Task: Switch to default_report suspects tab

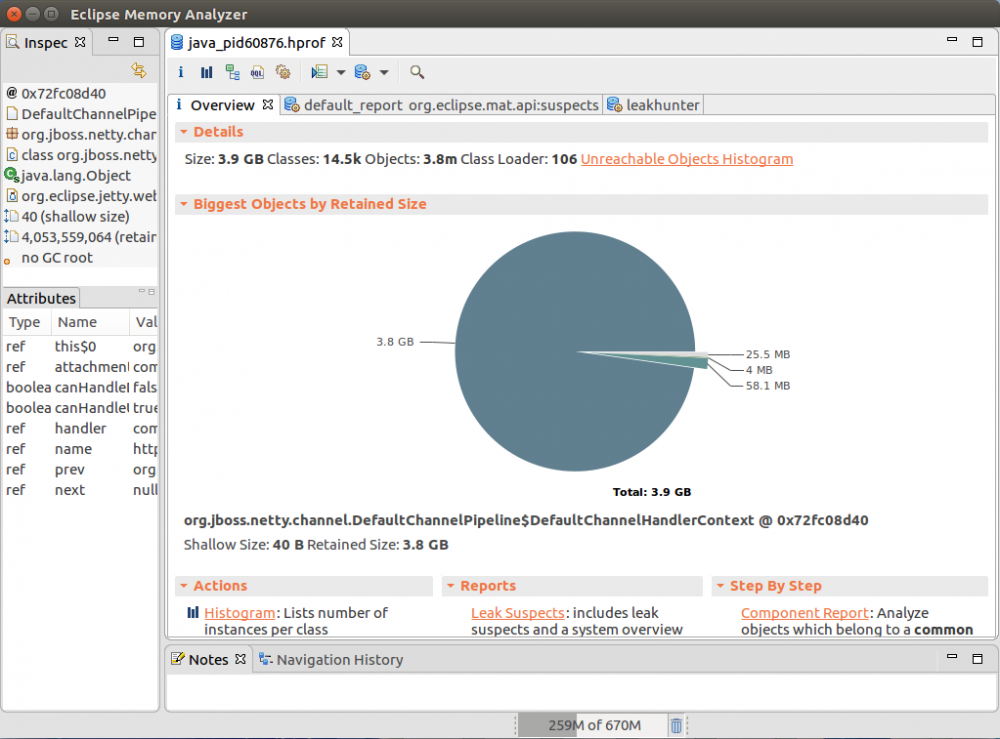Action: click(442, 105)
